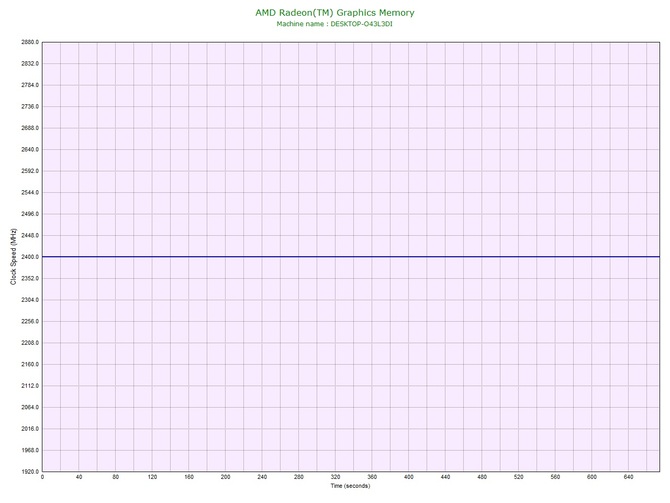
Task: Click the 'Time (seconds)' axis label
Action: [x=350, y=486]
